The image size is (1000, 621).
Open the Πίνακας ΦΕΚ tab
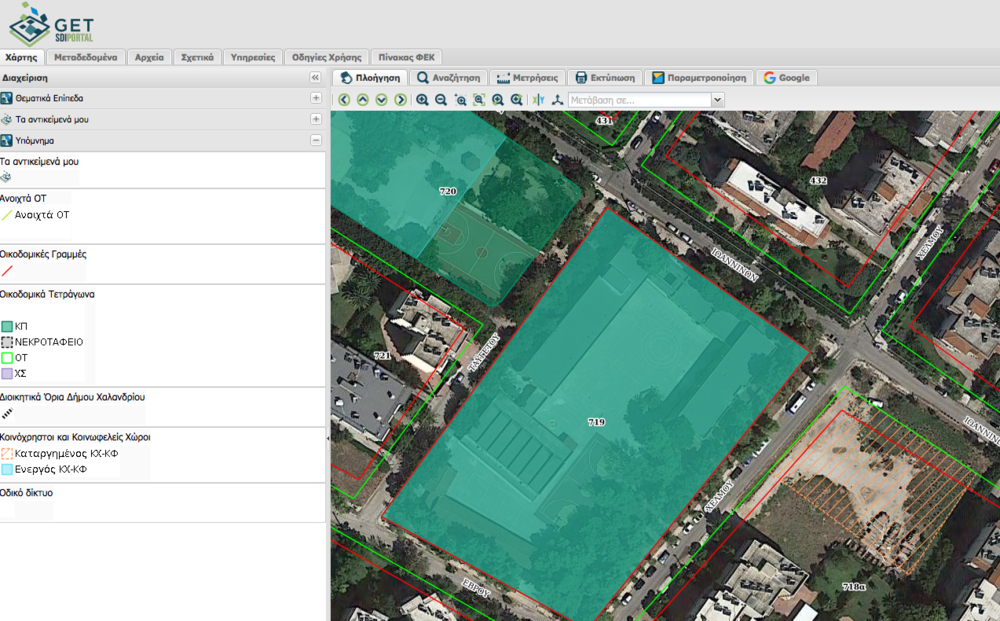coord(406,57)
